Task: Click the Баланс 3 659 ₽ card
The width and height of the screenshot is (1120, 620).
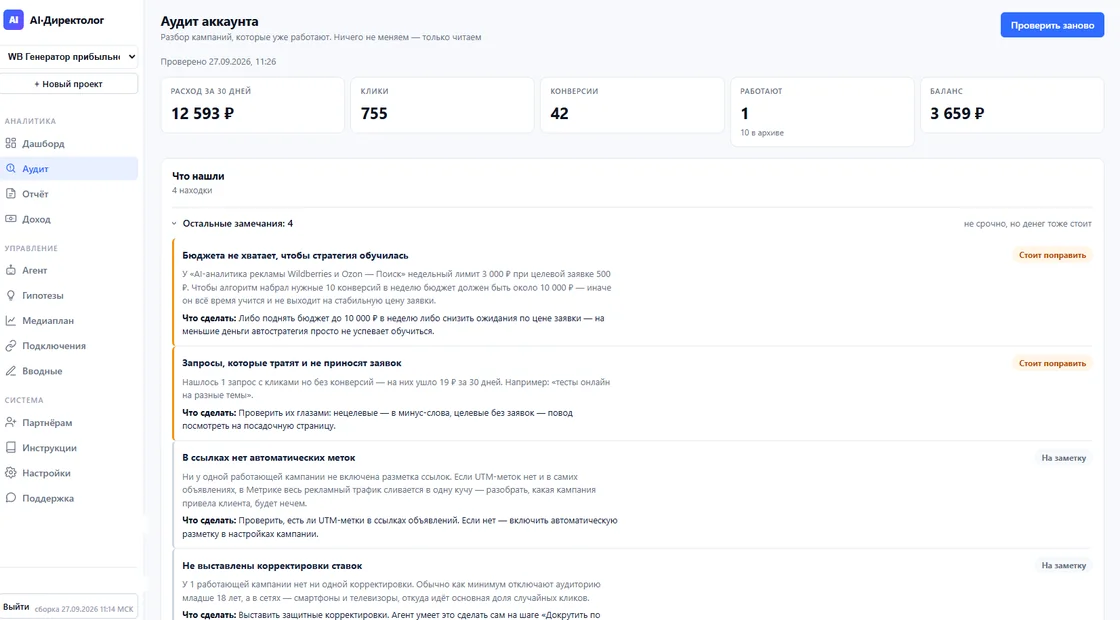Action: (1012, 105)
